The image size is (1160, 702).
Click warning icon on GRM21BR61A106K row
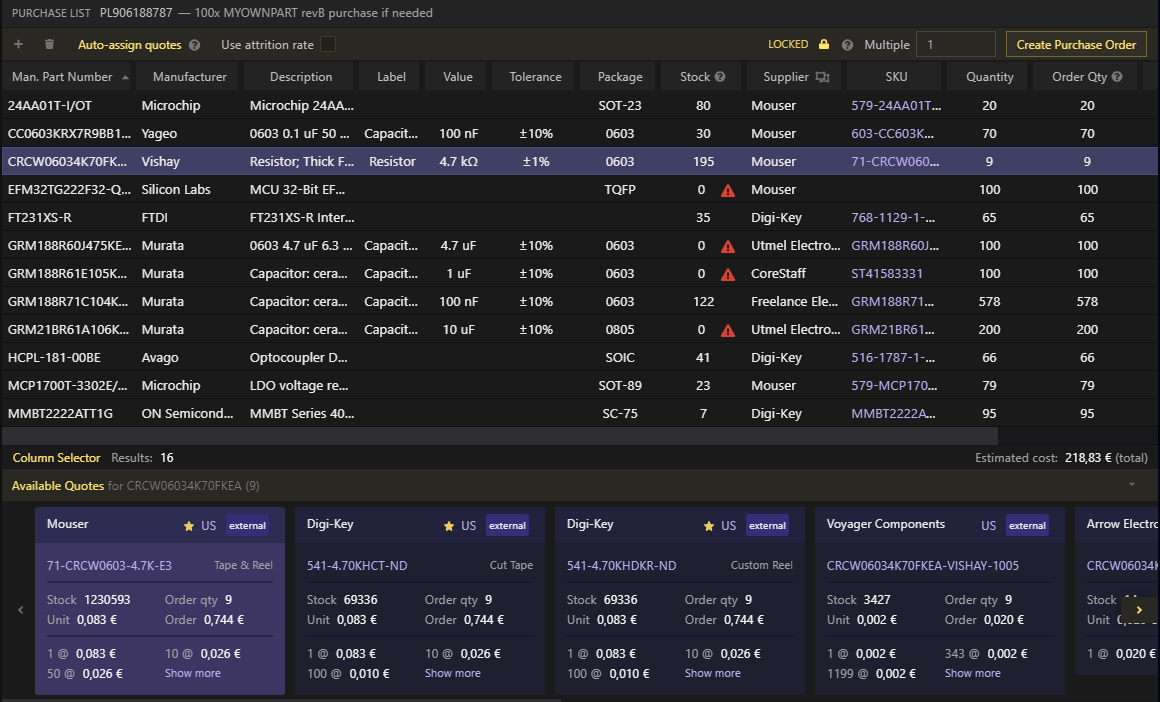tap(728, 331)
